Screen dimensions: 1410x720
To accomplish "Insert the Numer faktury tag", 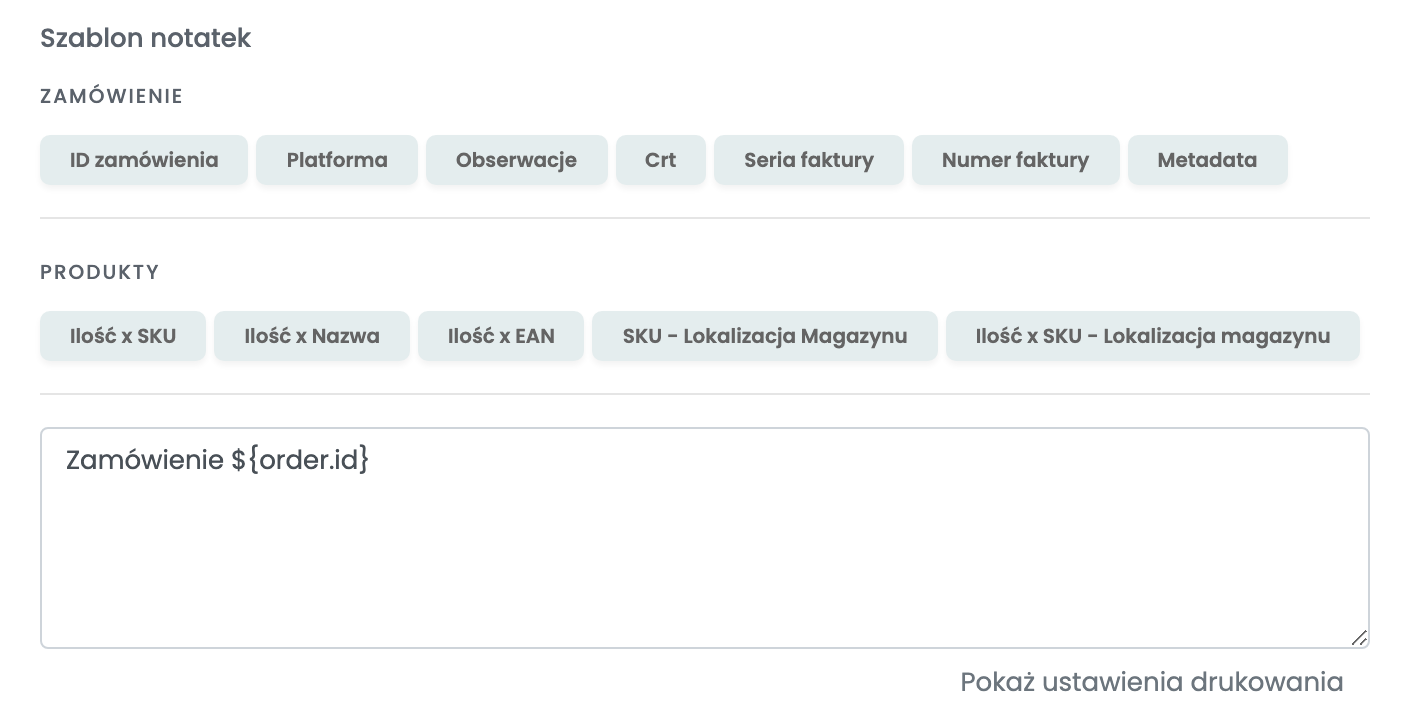I will tap(1016, 160).
